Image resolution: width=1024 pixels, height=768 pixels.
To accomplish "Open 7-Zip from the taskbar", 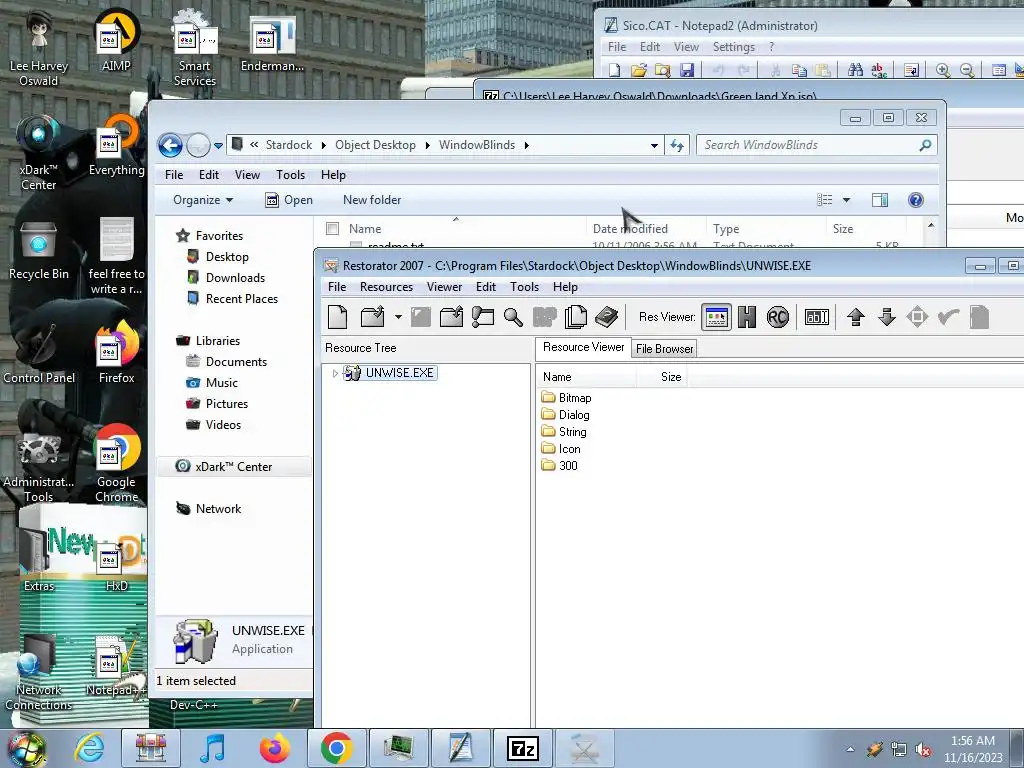I will pos(522,748).
